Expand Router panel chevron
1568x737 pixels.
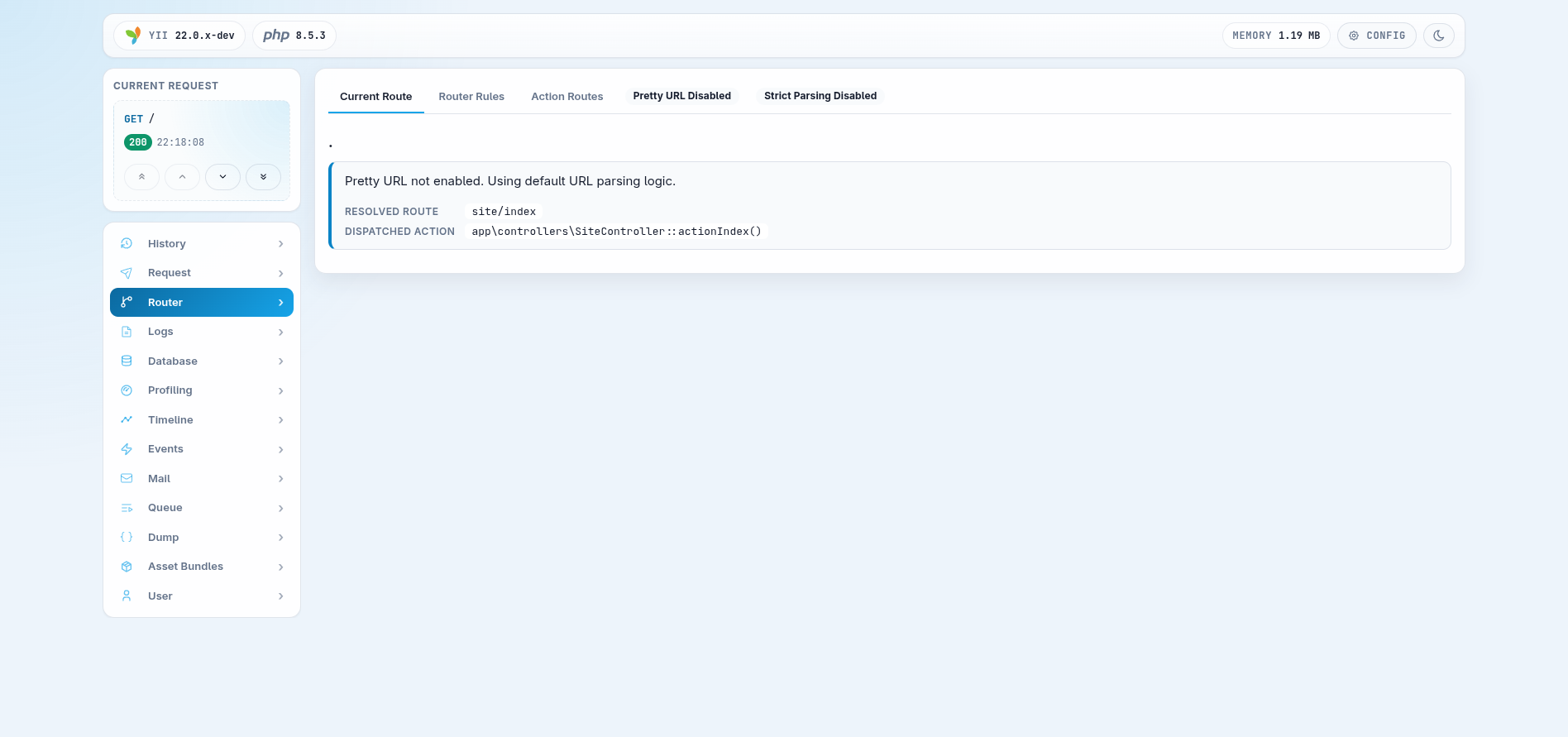[281, 303]
